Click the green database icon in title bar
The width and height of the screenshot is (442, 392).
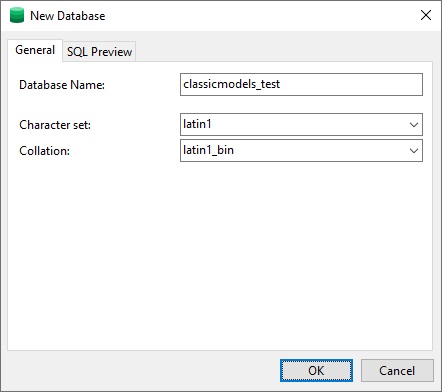tap(17, 15)
